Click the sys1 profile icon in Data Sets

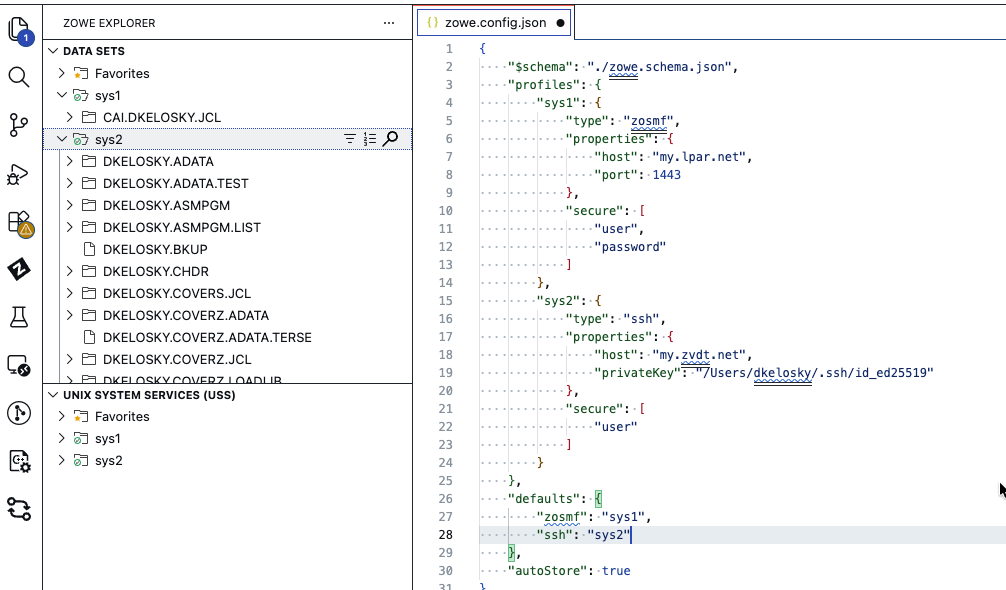pyautogui.click(x=80, y=96)
